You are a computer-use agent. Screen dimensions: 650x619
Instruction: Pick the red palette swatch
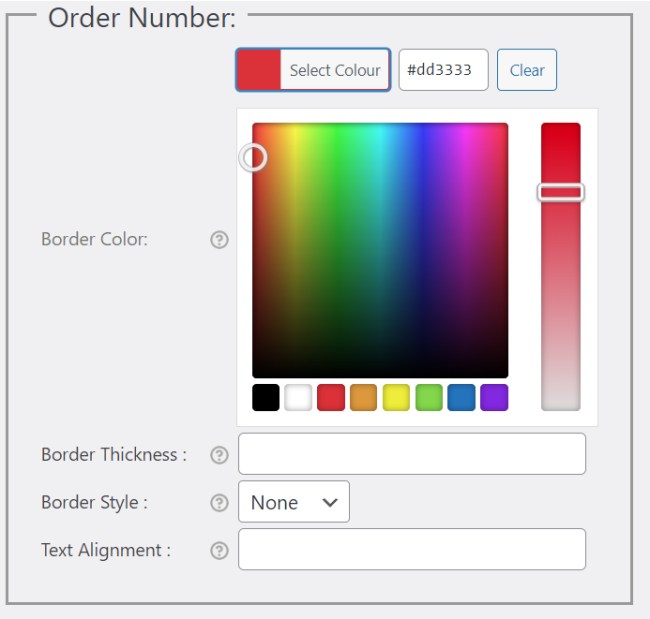point(331,397)
